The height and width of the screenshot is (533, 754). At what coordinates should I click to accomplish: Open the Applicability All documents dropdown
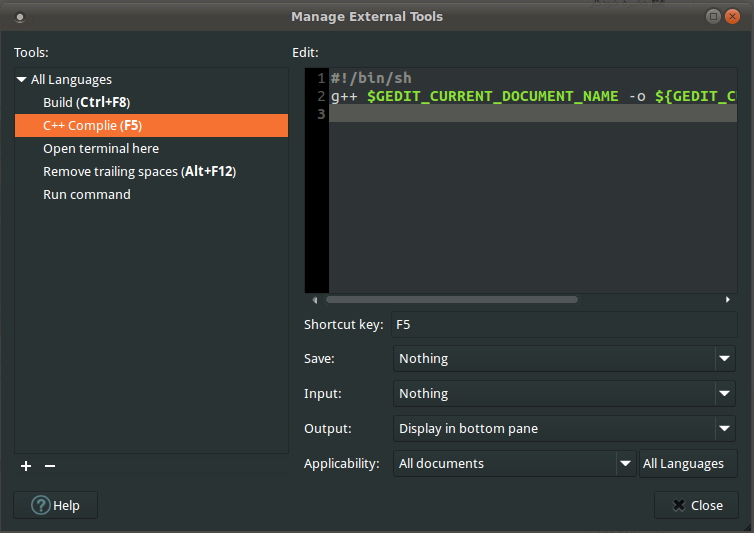(515, 463)
